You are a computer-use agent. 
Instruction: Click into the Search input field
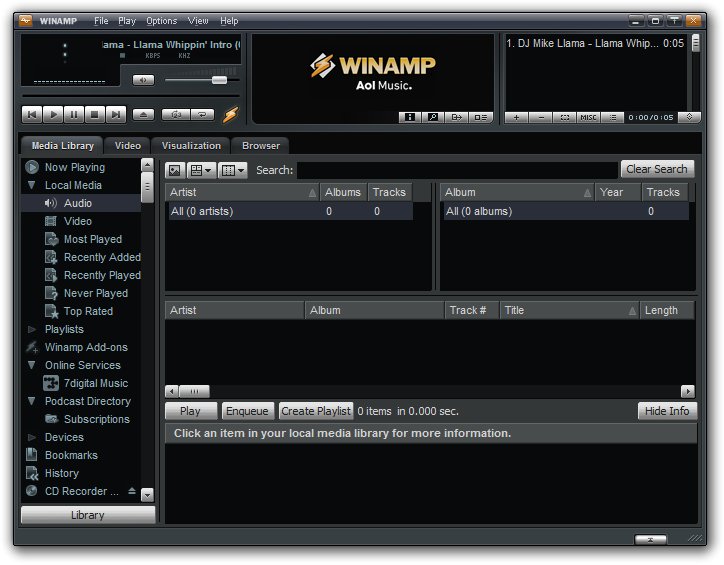coord(457,170)
